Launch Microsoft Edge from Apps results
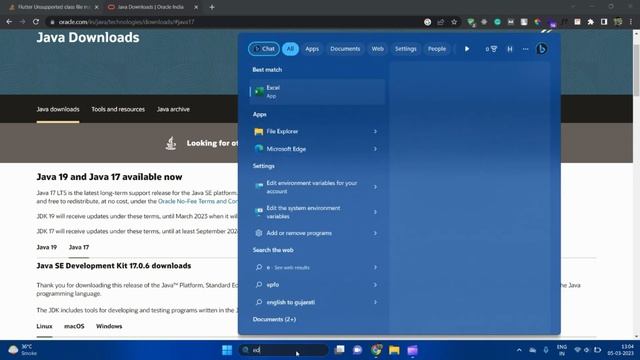This screenshot has height=360, width=640. (x=317, y=149)
